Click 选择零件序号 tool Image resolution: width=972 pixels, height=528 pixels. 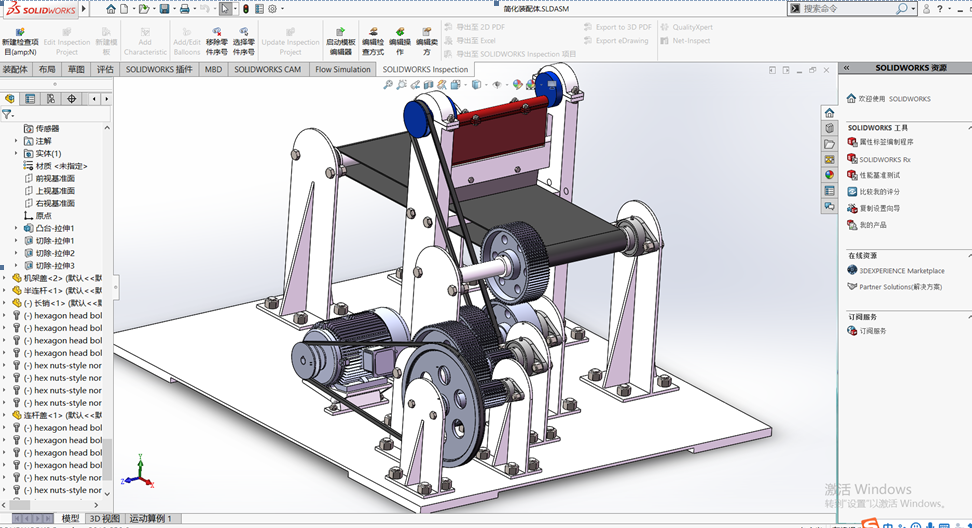244,42
